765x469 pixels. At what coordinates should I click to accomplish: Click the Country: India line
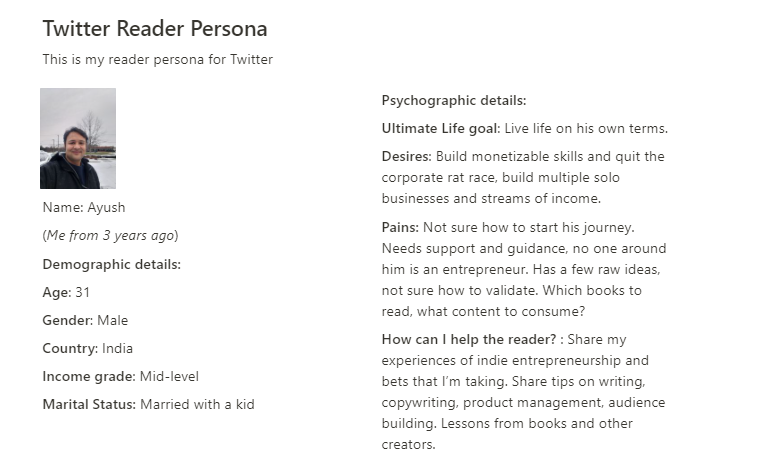pos(88,348)
